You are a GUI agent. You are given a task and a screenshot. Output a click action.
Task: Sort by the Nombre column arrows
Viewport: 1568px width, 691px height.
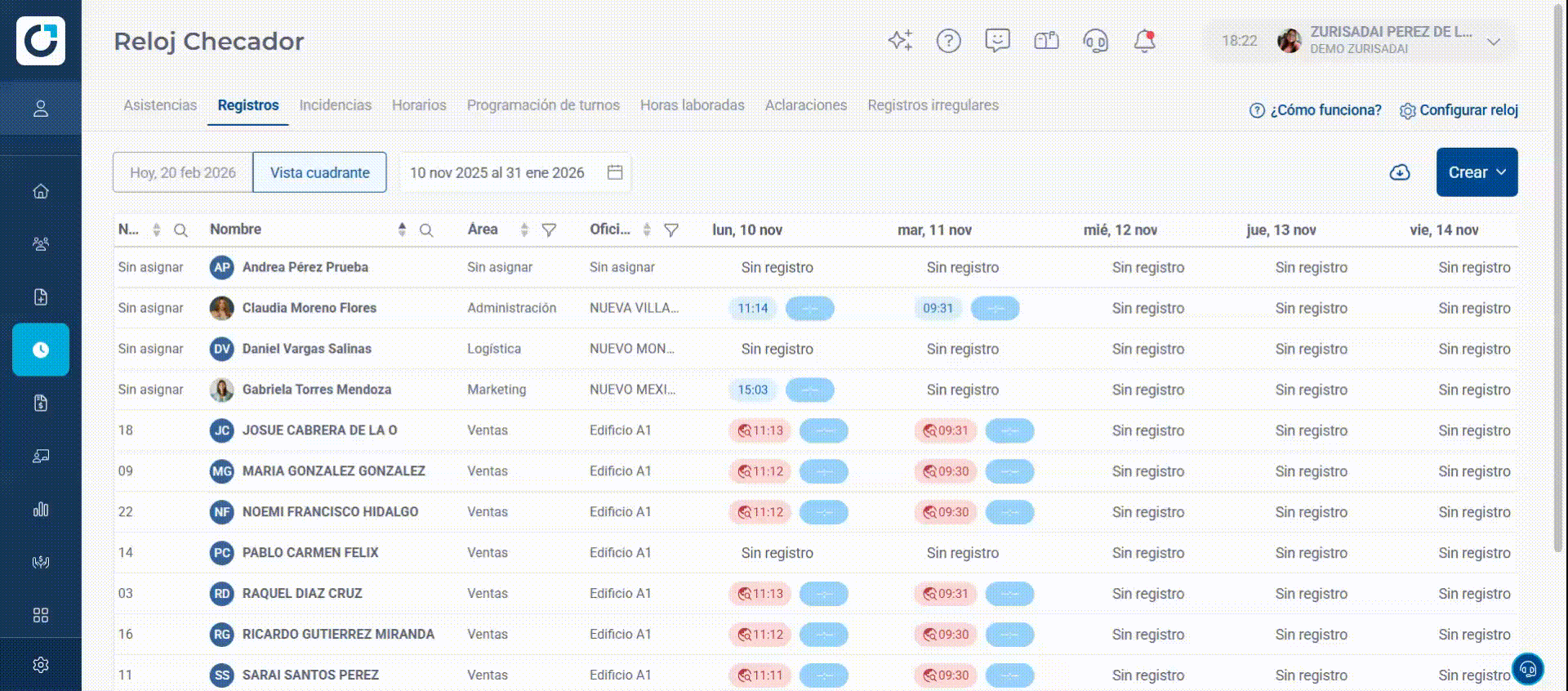point(402,230)
